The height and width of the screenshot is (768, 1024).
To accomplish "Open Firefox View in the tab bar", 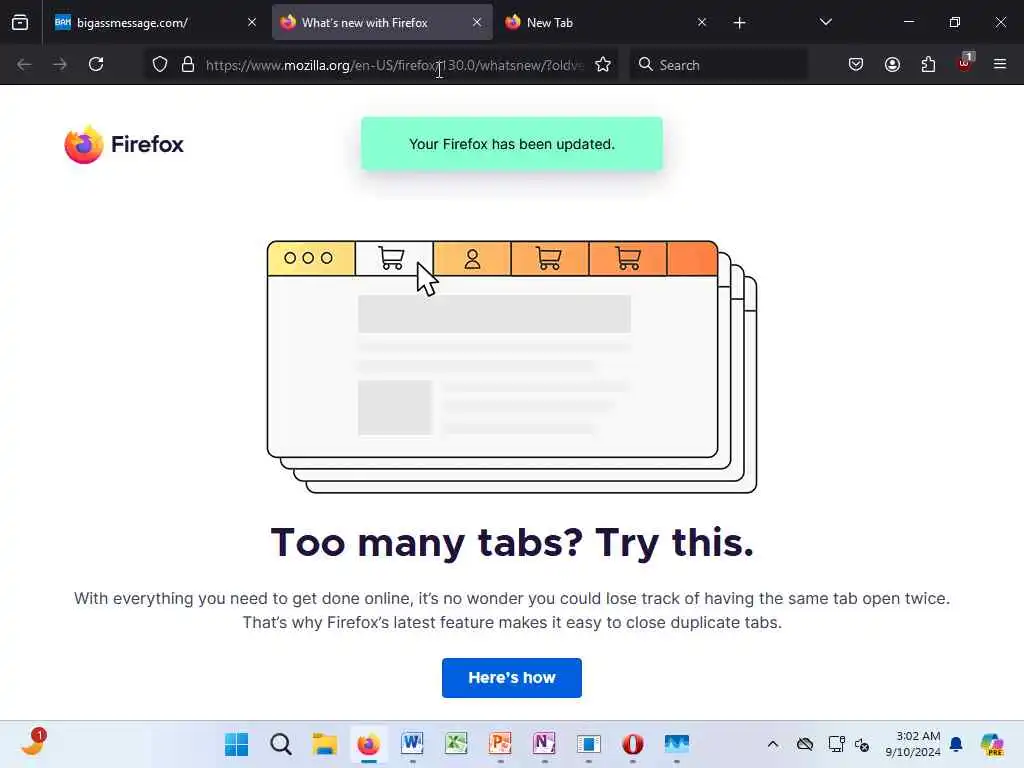I will click(20, 22).
